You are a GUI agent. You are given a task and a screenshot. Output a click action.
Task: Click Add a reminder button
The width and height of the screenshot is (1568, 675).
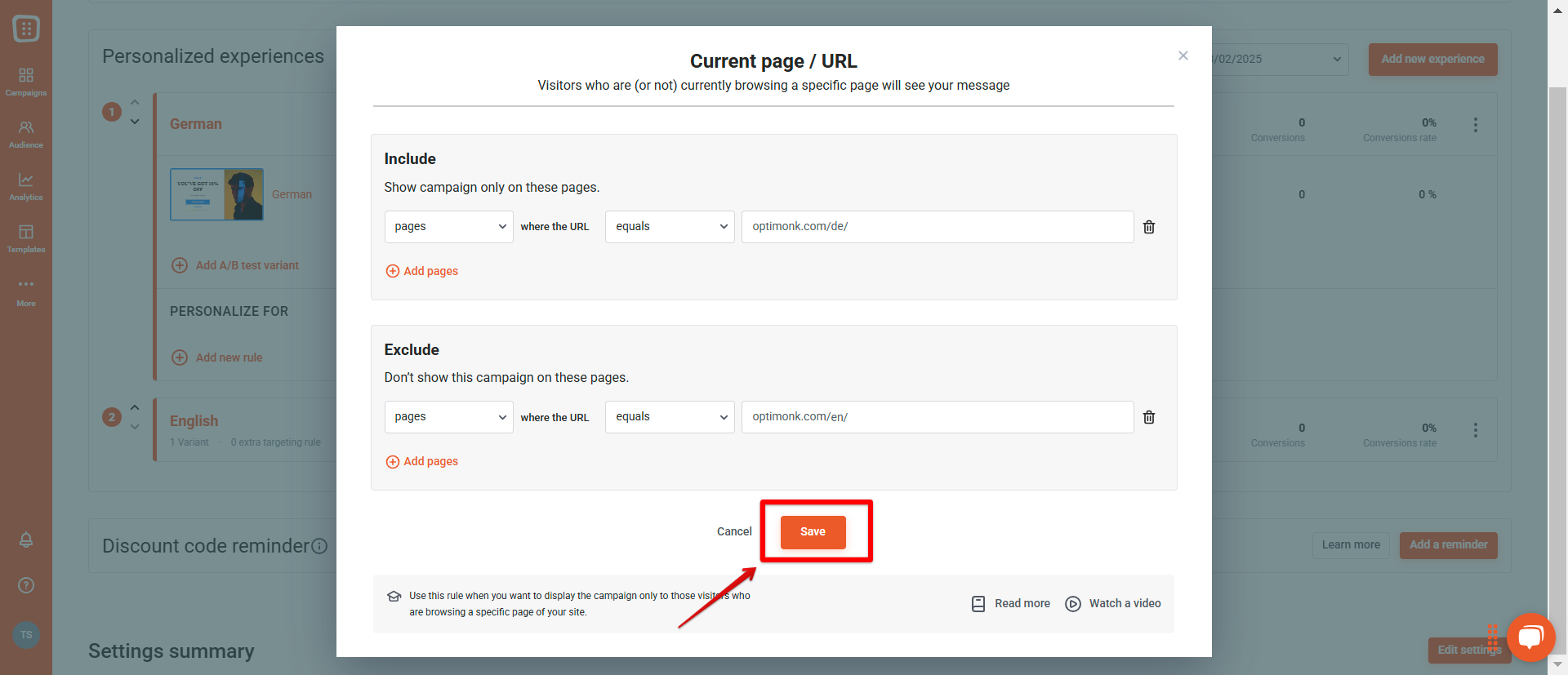(x=1449, y=545)
